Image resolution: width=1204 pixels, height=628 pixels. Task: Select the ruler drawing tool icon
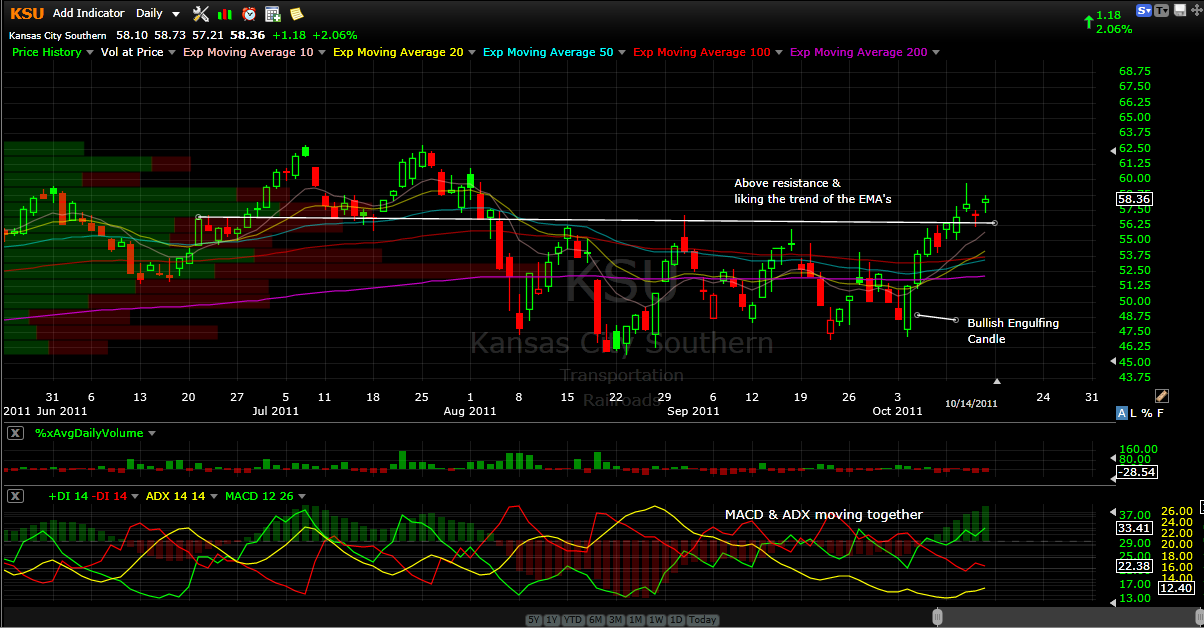coord(1162,396)
